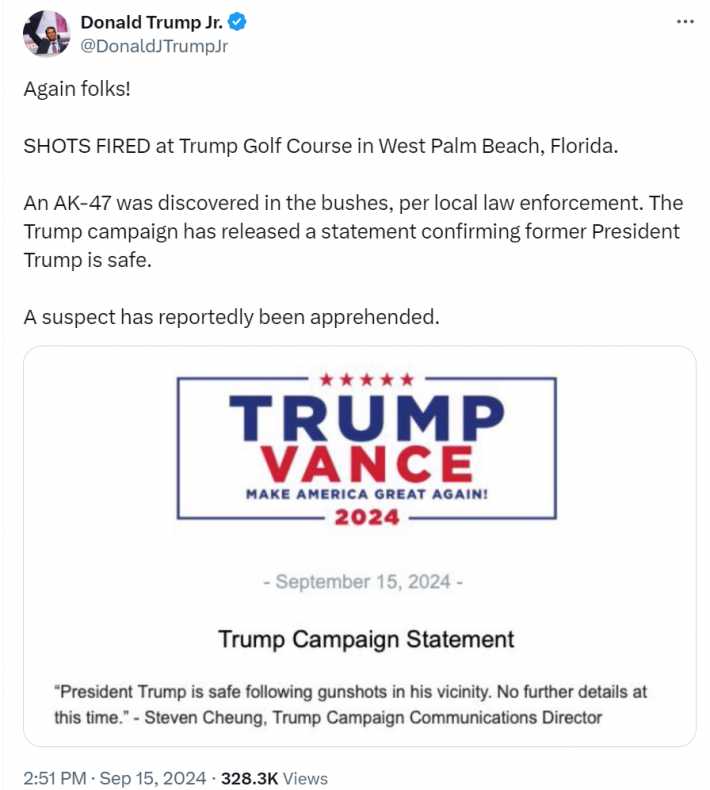This screenshot has height=790, width=710.
Task: Click the blue verified badge
Action: (235, 22)
